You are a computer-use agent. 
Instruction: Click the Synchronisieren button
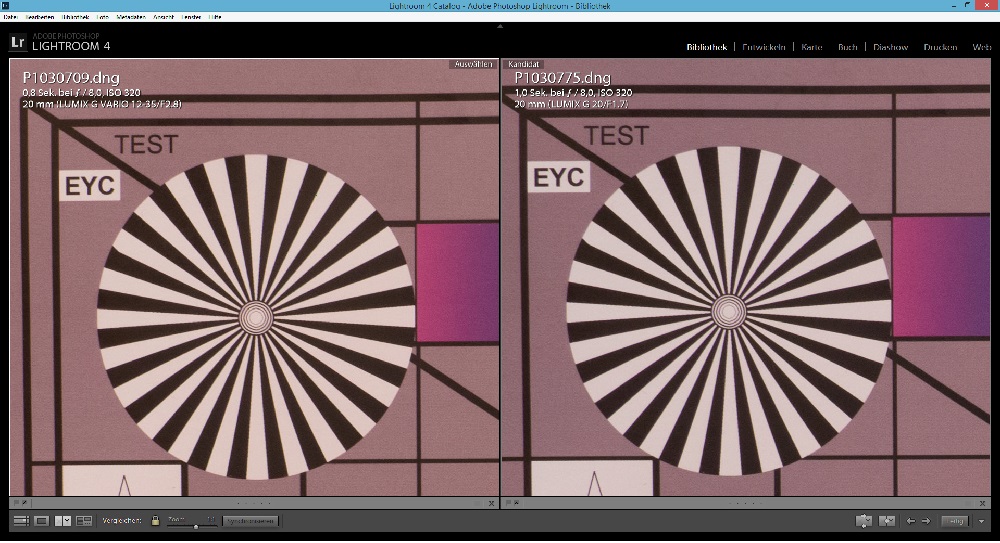251,521
